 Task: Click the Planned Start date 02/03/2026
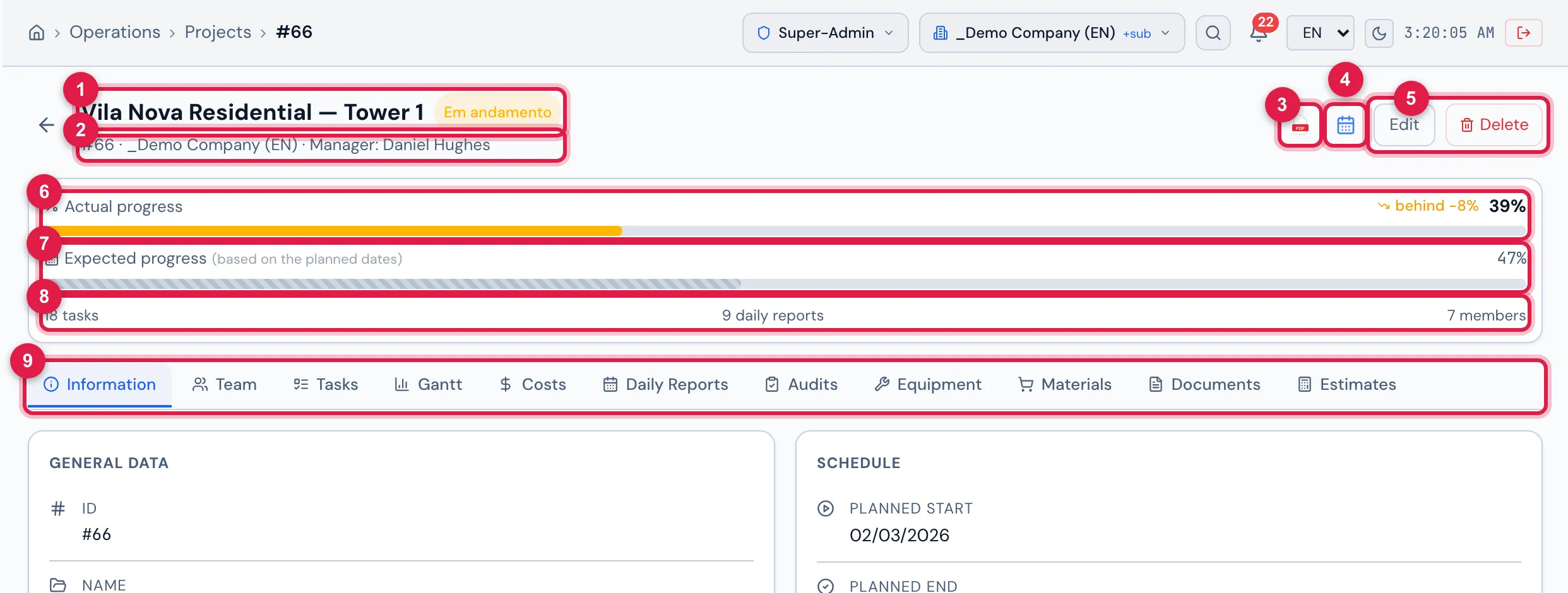(x=899, y=535)
